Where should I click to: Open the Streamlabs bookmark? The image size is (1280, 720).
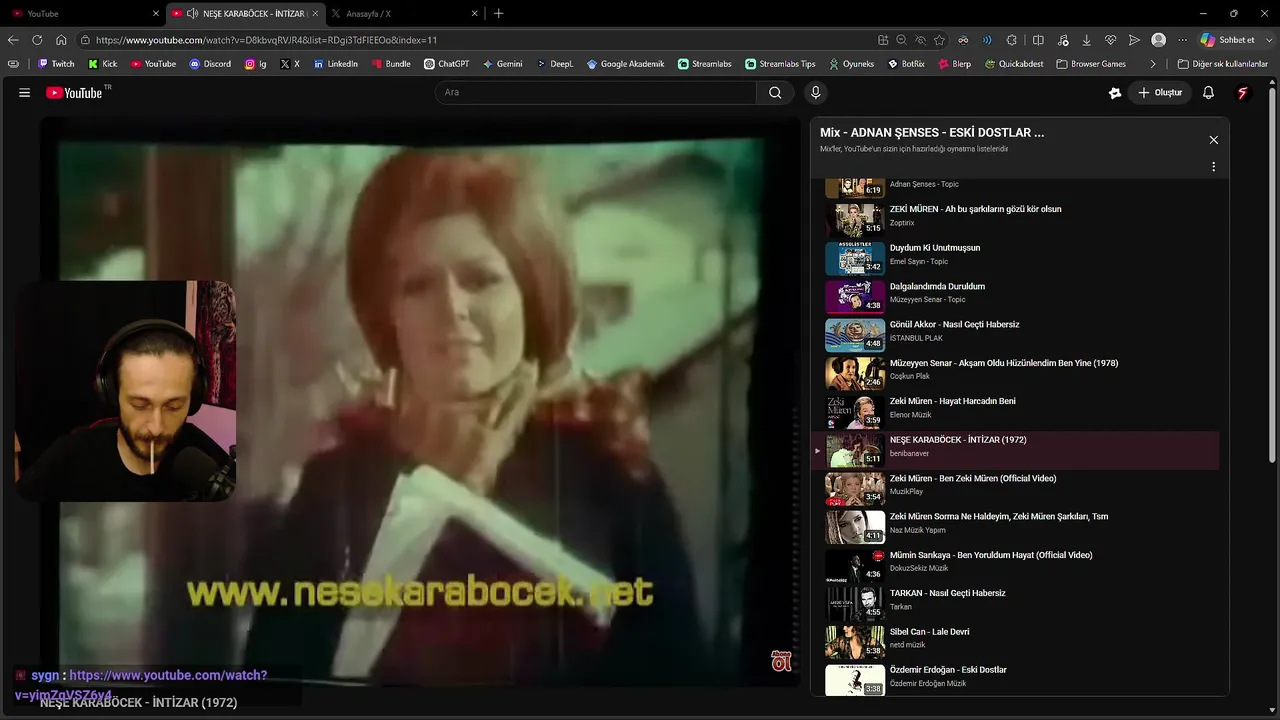[704, 64]
